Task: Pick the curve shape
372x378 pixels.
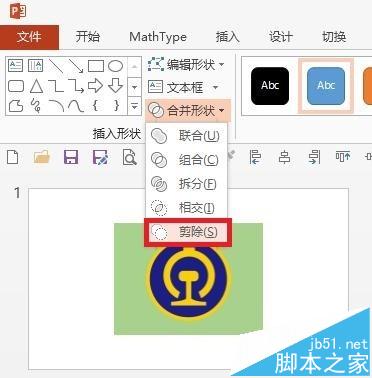Action: coord(76,106)
